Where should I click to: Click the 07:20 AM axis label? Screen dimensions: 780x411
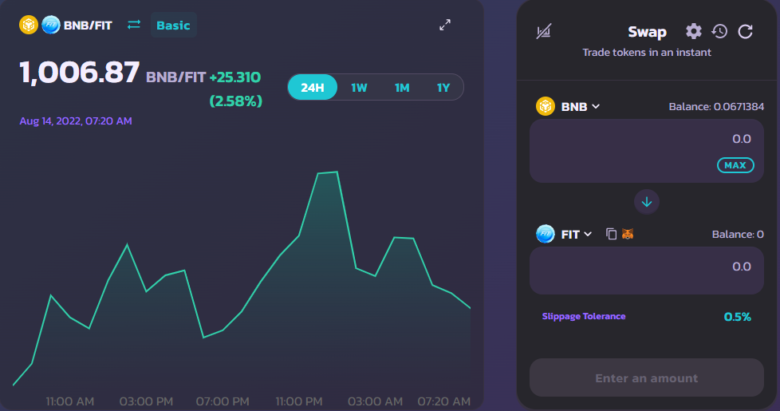tap(444, 401)
